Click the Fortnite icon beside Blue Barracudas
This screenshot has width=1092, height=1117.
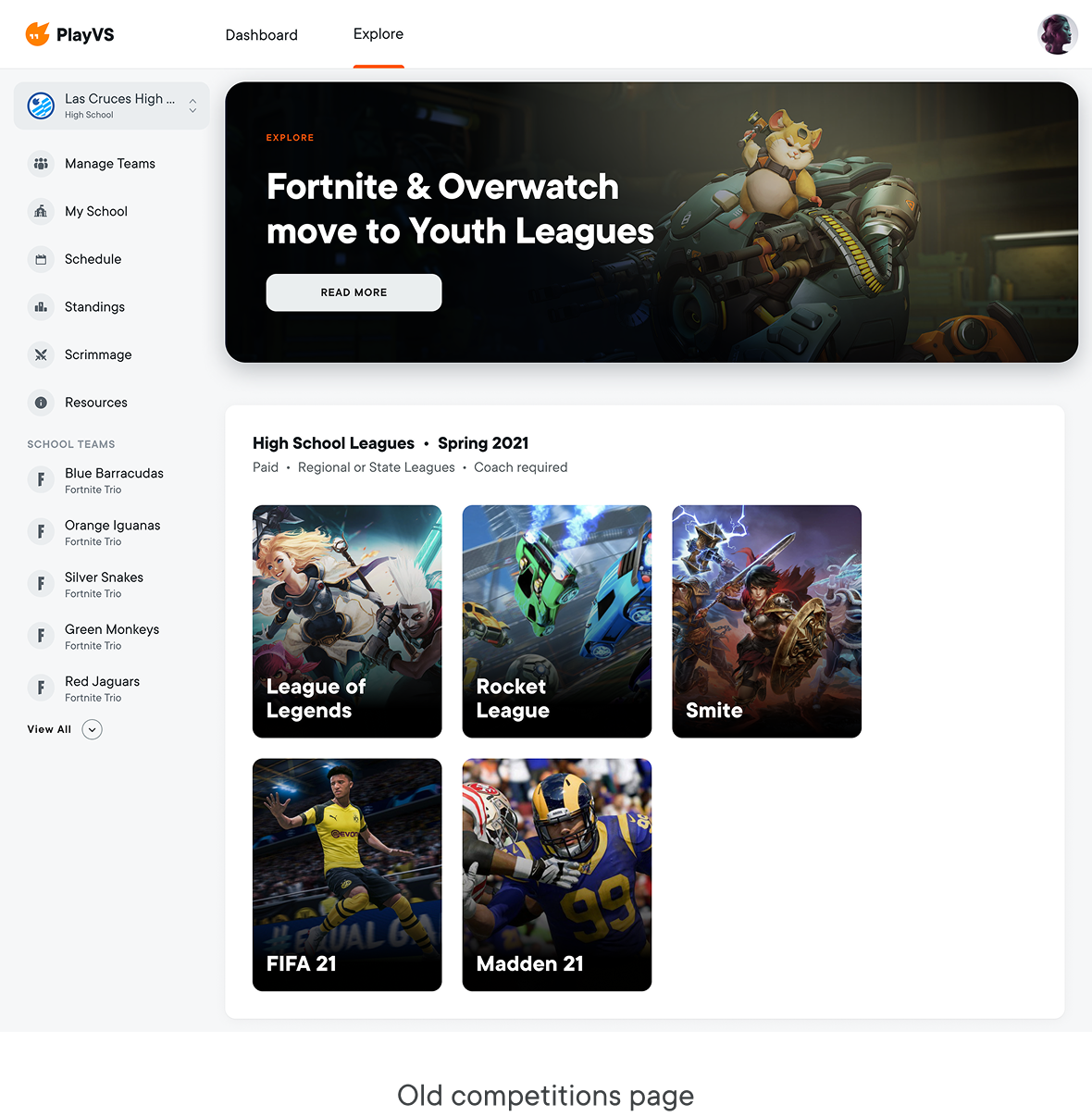41,479
